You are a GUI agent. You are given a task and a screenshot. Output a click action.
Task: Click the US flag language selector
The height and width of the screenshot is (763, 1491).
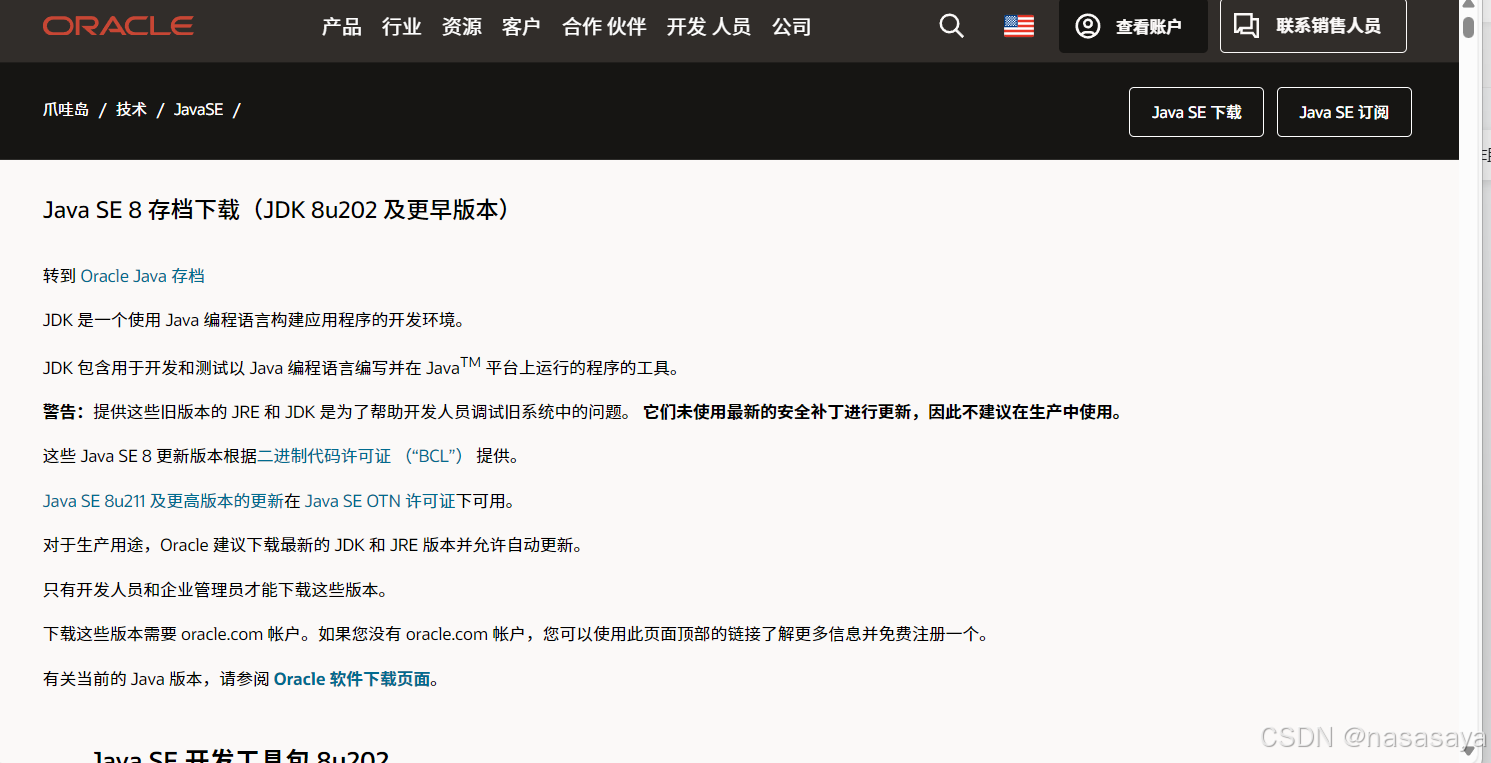click(1018, 26)
